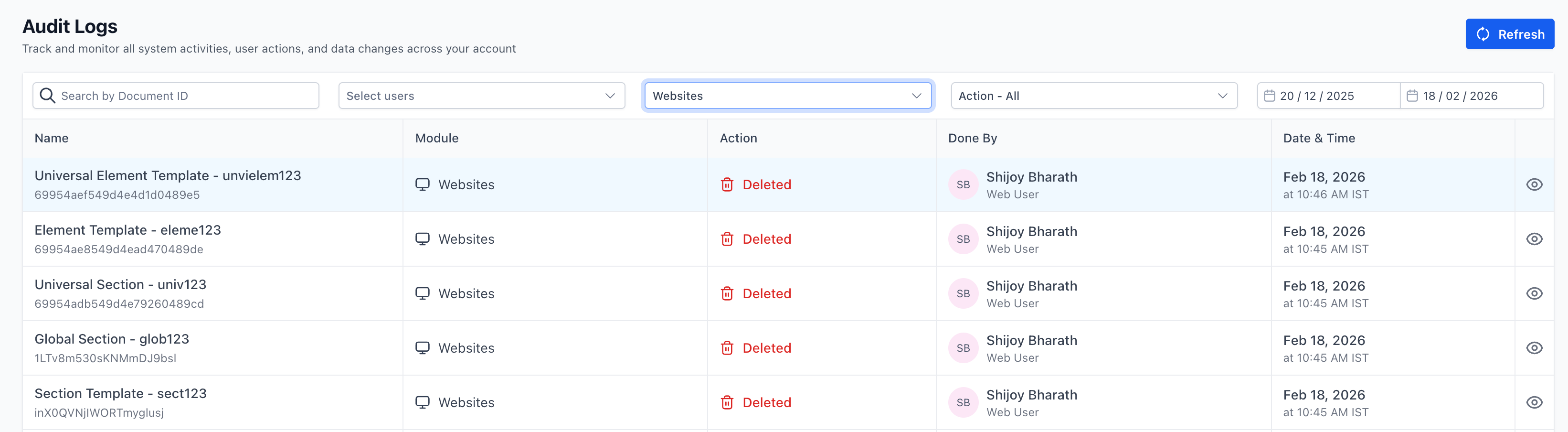The image size is (1568, 432).
Task: Show details for Global Section glob123 log
Action: pos(1534,348)
